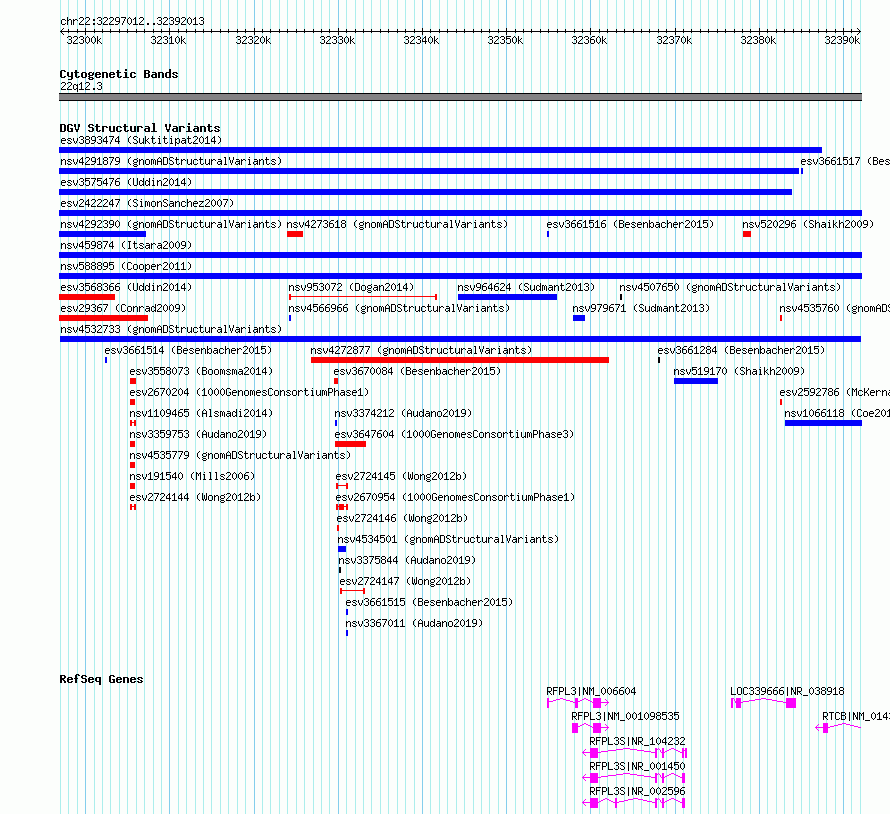Click the red bar under esv3568366

pos(87,297)
